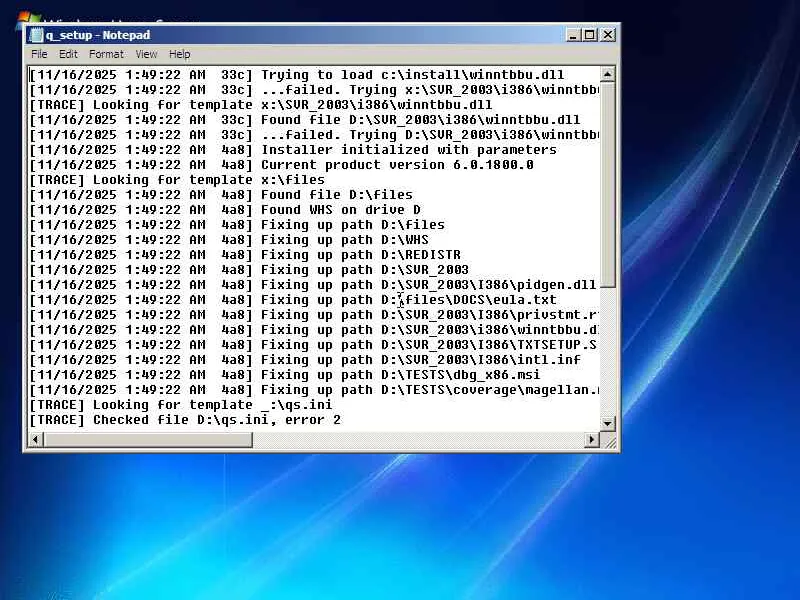Maximize the q_setup Notepad window
The image size is (800, 600).
(590, 35)
